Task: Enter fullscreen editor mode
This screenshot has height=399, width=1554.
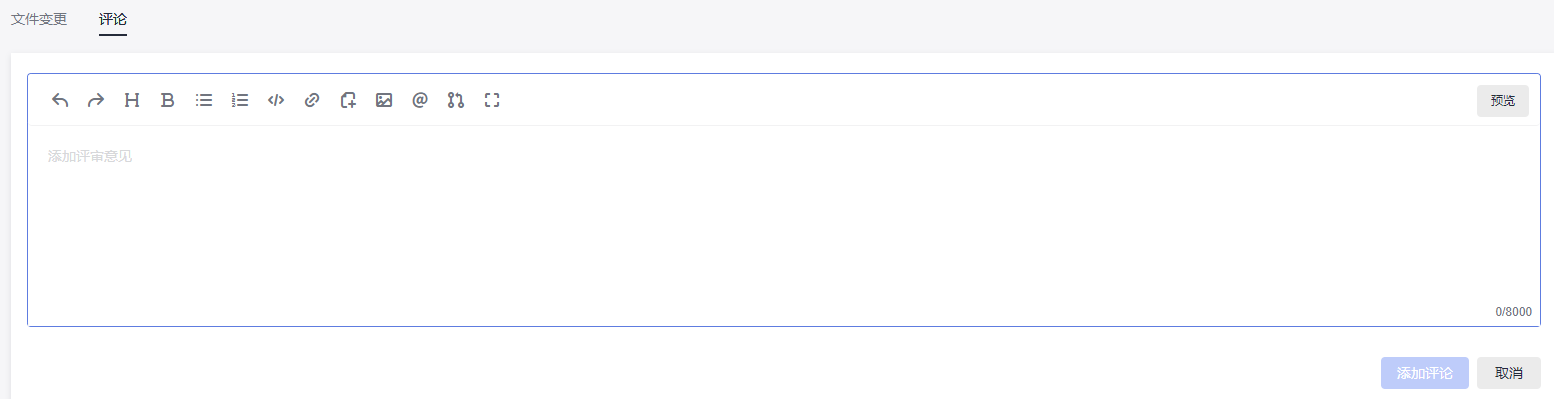Action: tap(492, 100)
